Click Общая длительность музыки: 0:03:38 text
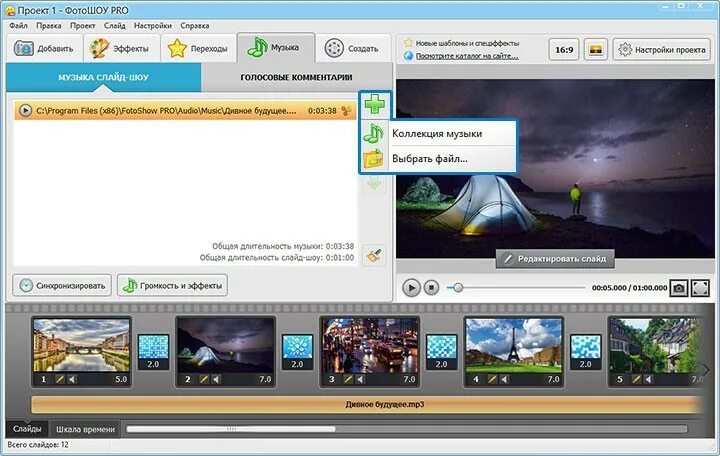Image resolution: width=720 pixels, height=456 pixels. click(283, 246)
